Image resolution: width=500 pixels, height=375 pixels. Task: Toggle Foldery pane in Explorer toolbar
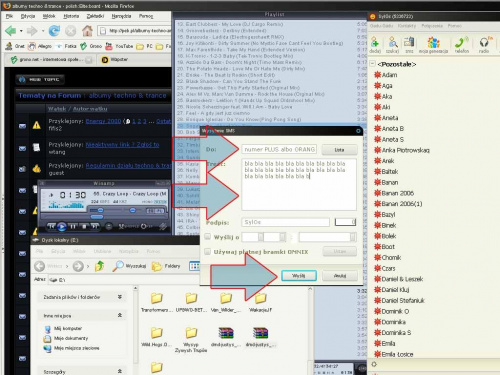[x=166, y=266]
